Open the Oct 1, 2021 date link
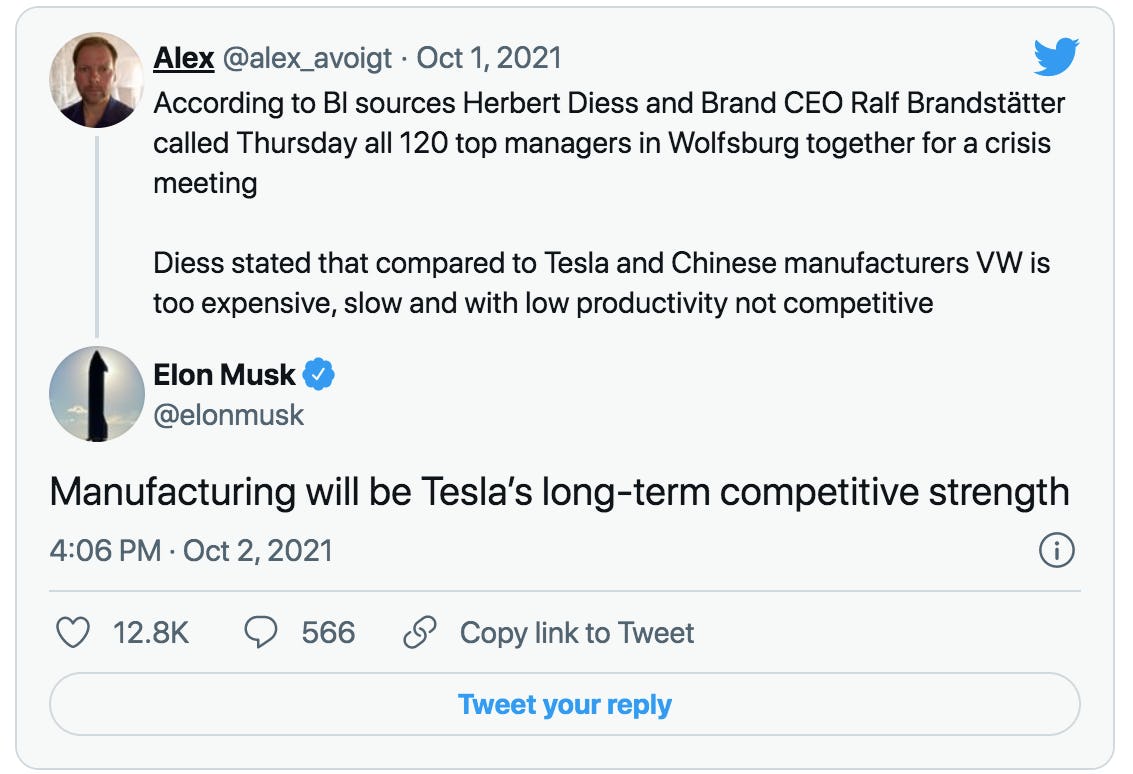Screen dimensions: 1133x774 click(x=489, y=58)
